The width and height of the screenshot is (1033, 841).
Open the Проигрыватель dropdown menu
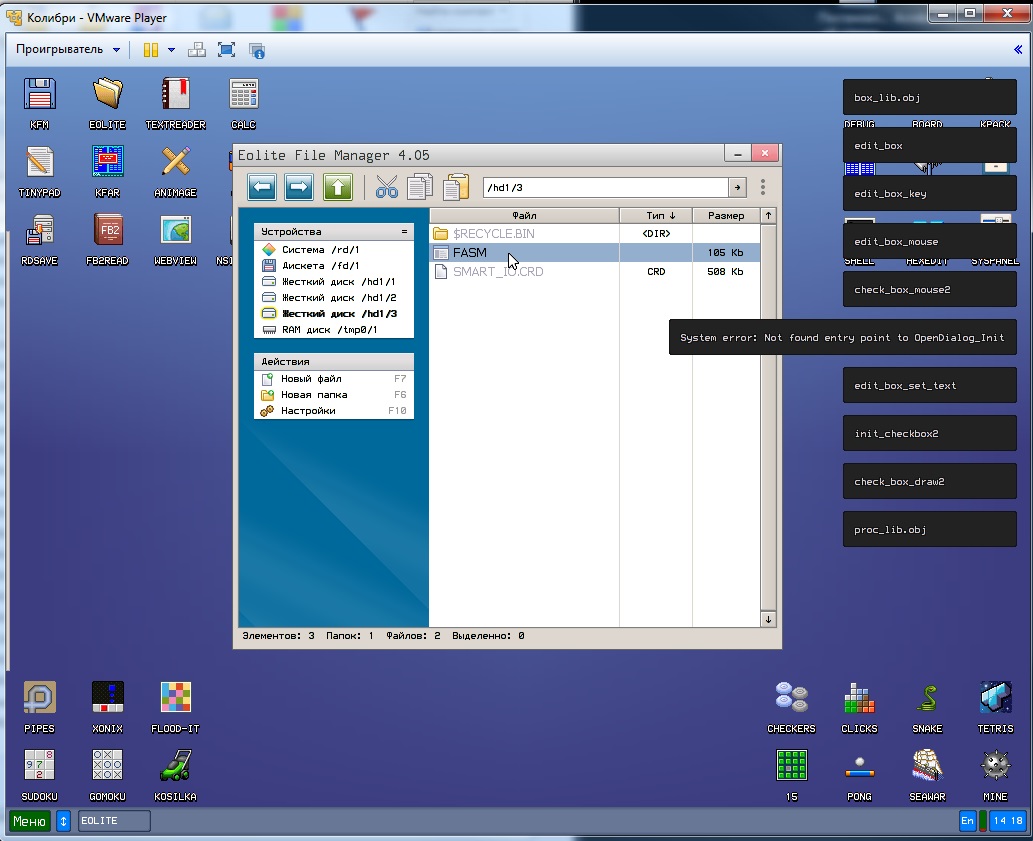68,50
